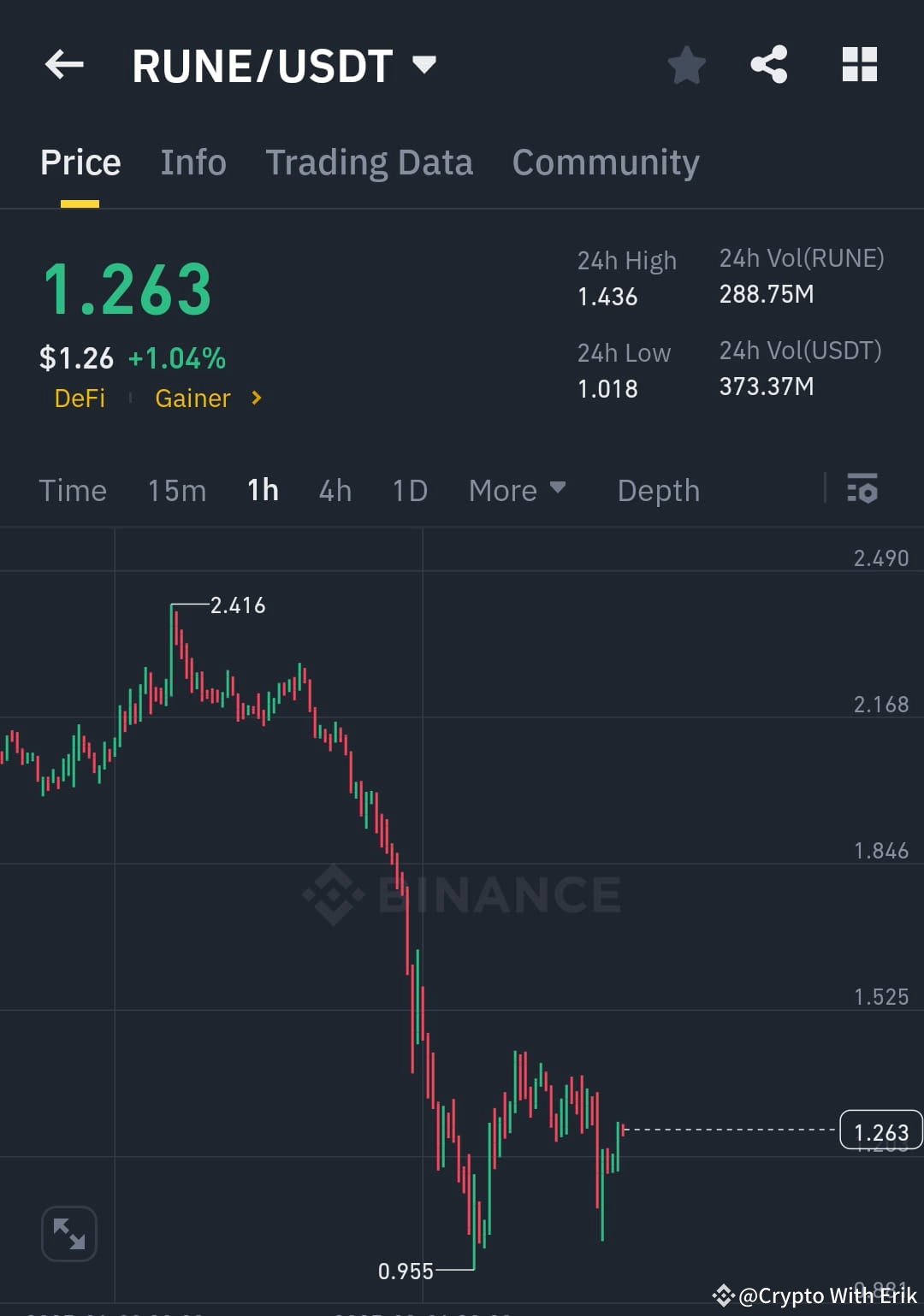This screenshot has width=924, height=1316.
Task: Add RUNE/USDT to favorites via star icon
Action: click(686, 64)
